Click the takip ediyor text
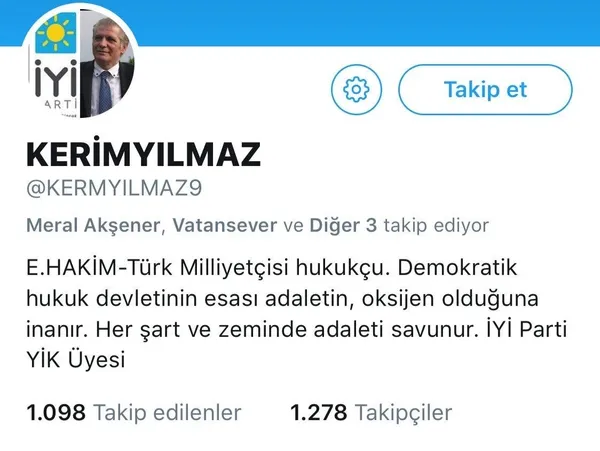 [436, 225]
